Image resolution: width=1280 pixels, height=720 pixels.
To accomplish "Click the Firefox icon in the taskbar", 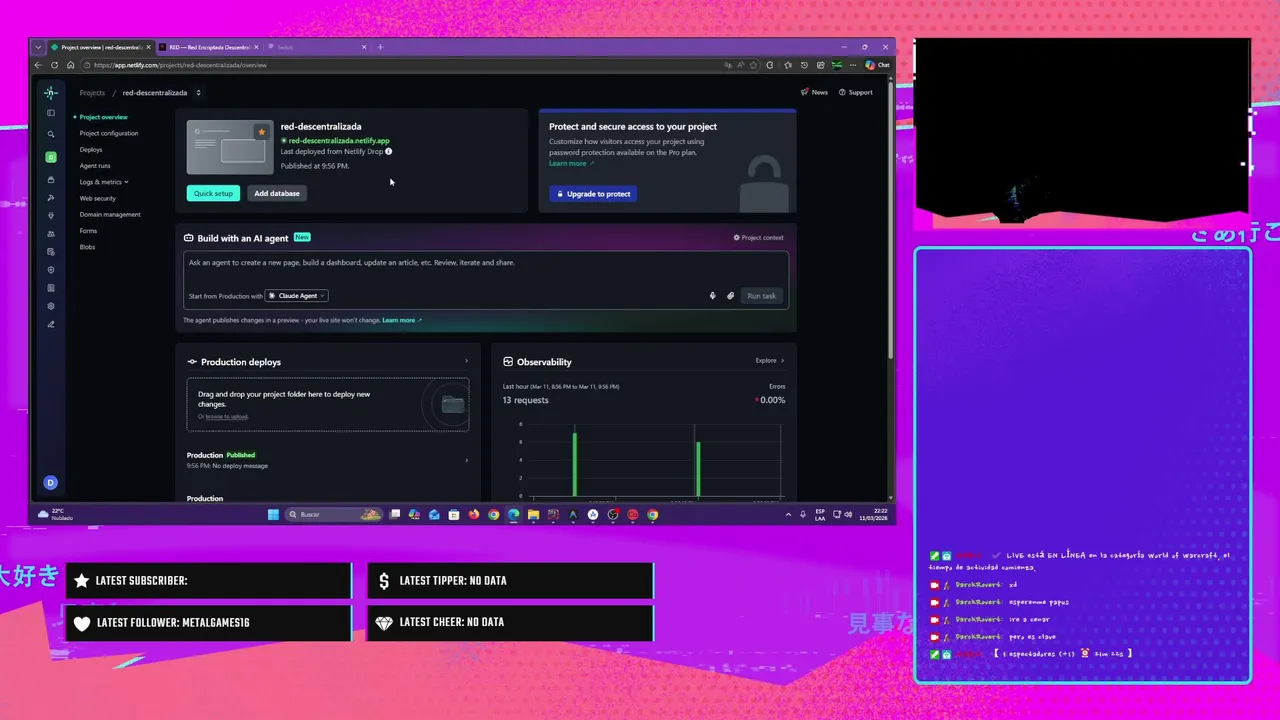I will click(474, 515).
